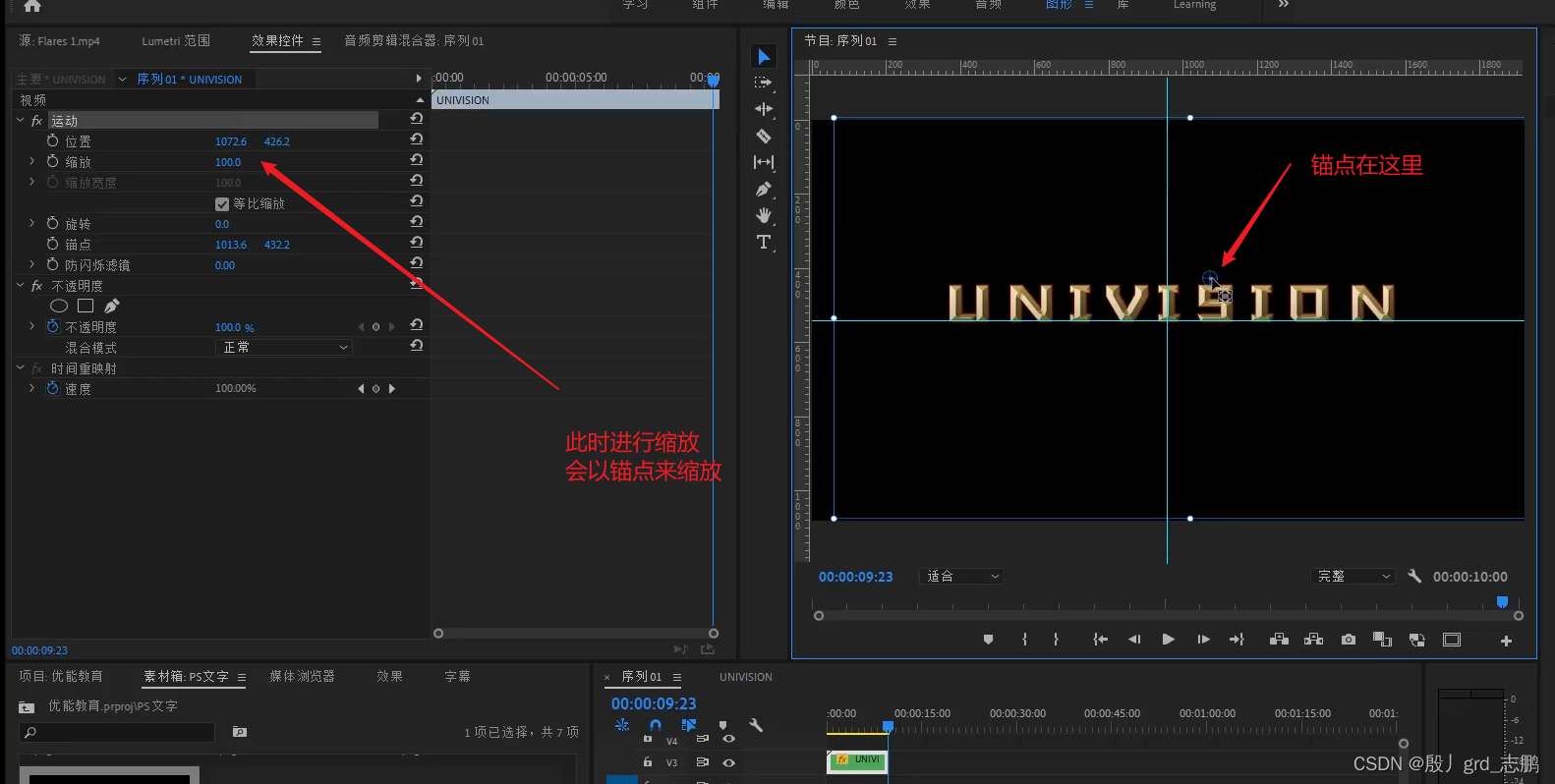Click the Extract button
This screenshot has height=784, width=1555.
[x=1313, y=640]
